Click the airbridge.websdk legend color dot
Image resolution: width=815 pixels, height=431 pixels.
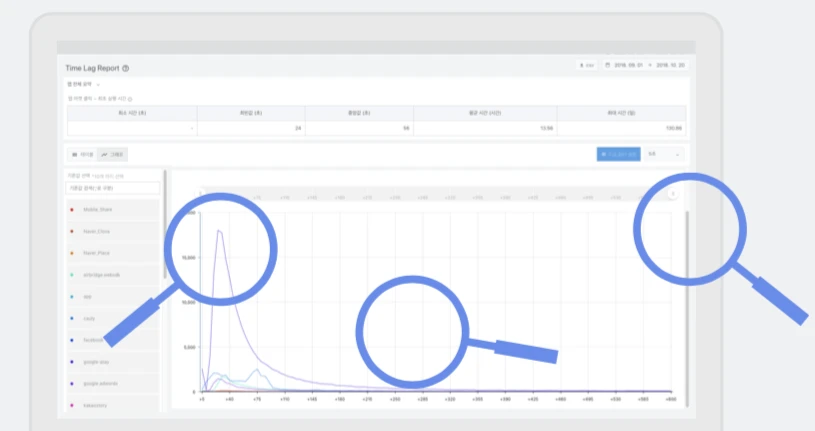[72, 275]
